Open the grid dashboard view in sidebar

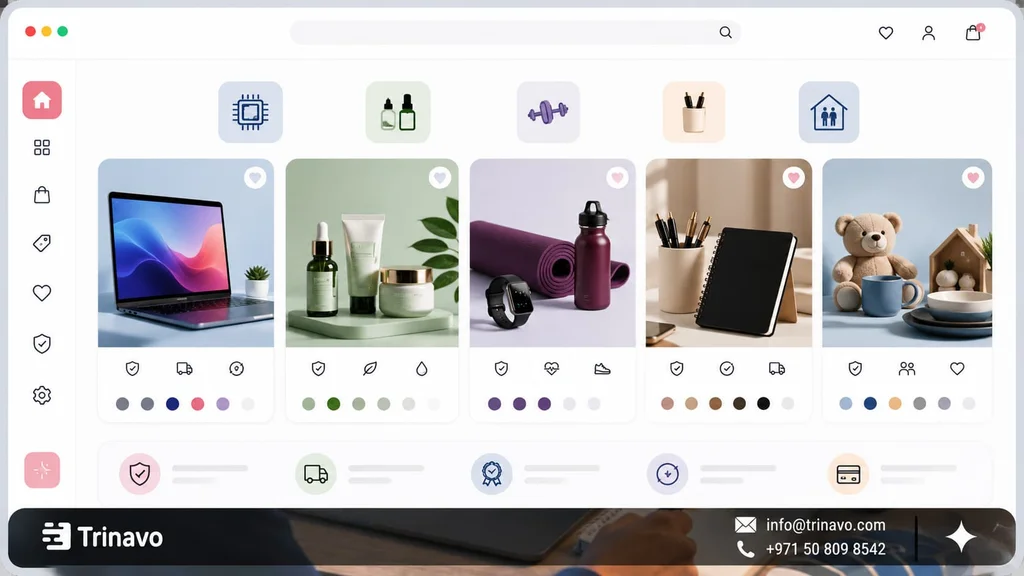42,148
